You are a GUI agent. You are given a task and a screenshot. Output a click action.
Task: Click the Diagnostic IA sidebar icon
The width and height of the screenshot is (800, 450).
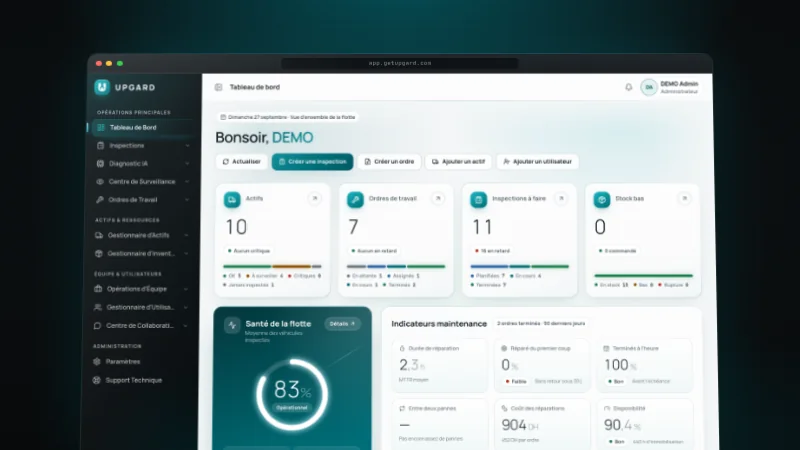tap(100, 164)
